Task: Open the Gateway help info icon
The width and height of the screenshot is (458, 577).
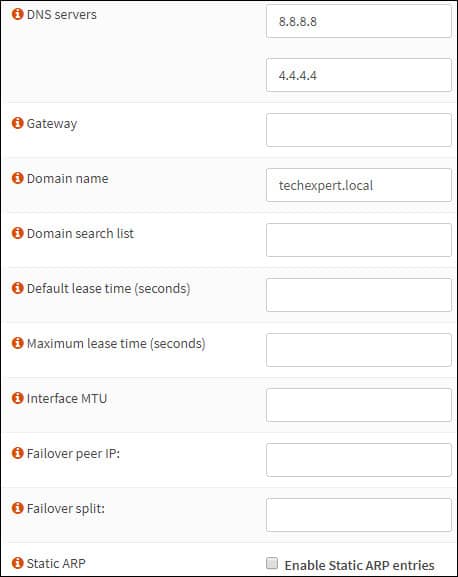Action: [17, 123]
